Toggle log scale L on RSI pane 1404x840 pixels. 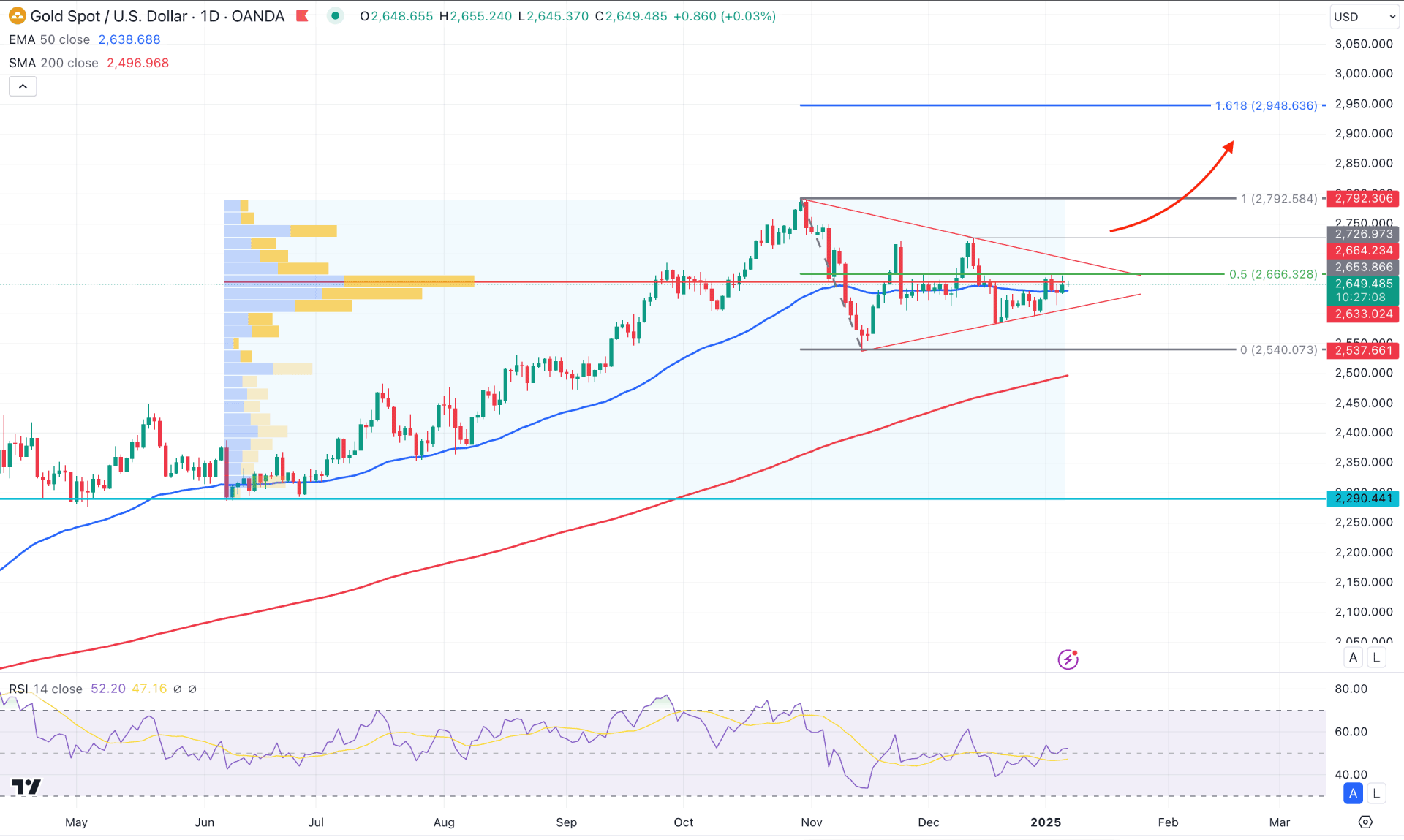pos(1376,793)
